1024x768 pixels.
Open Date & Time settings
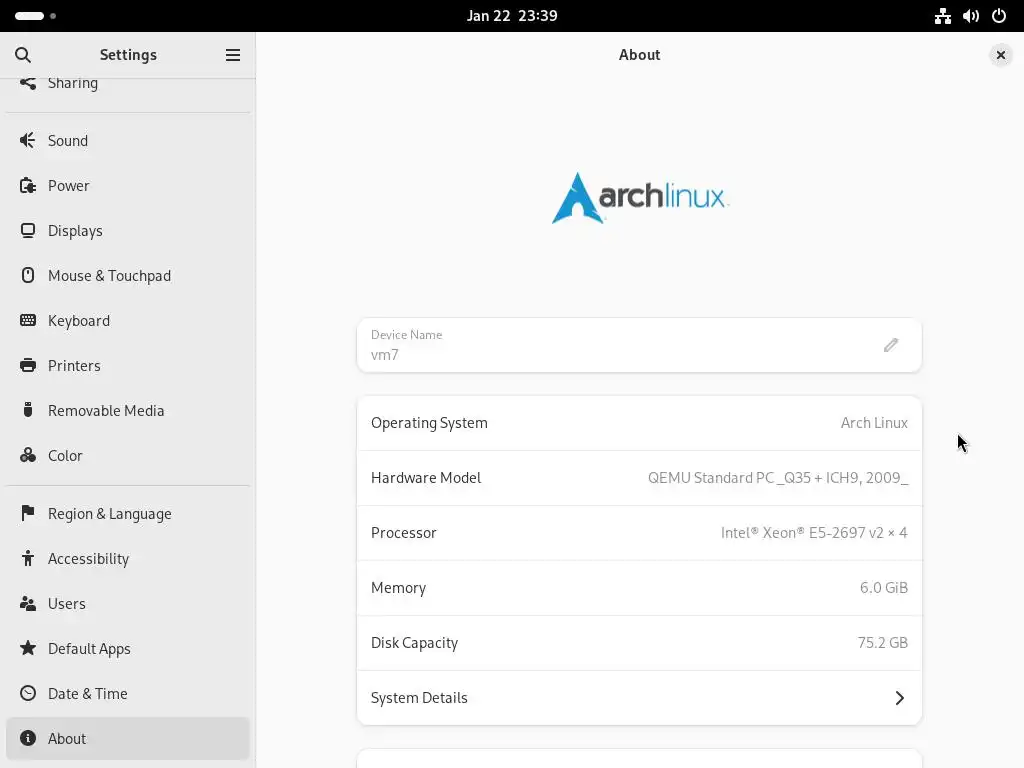pos(128,694)
